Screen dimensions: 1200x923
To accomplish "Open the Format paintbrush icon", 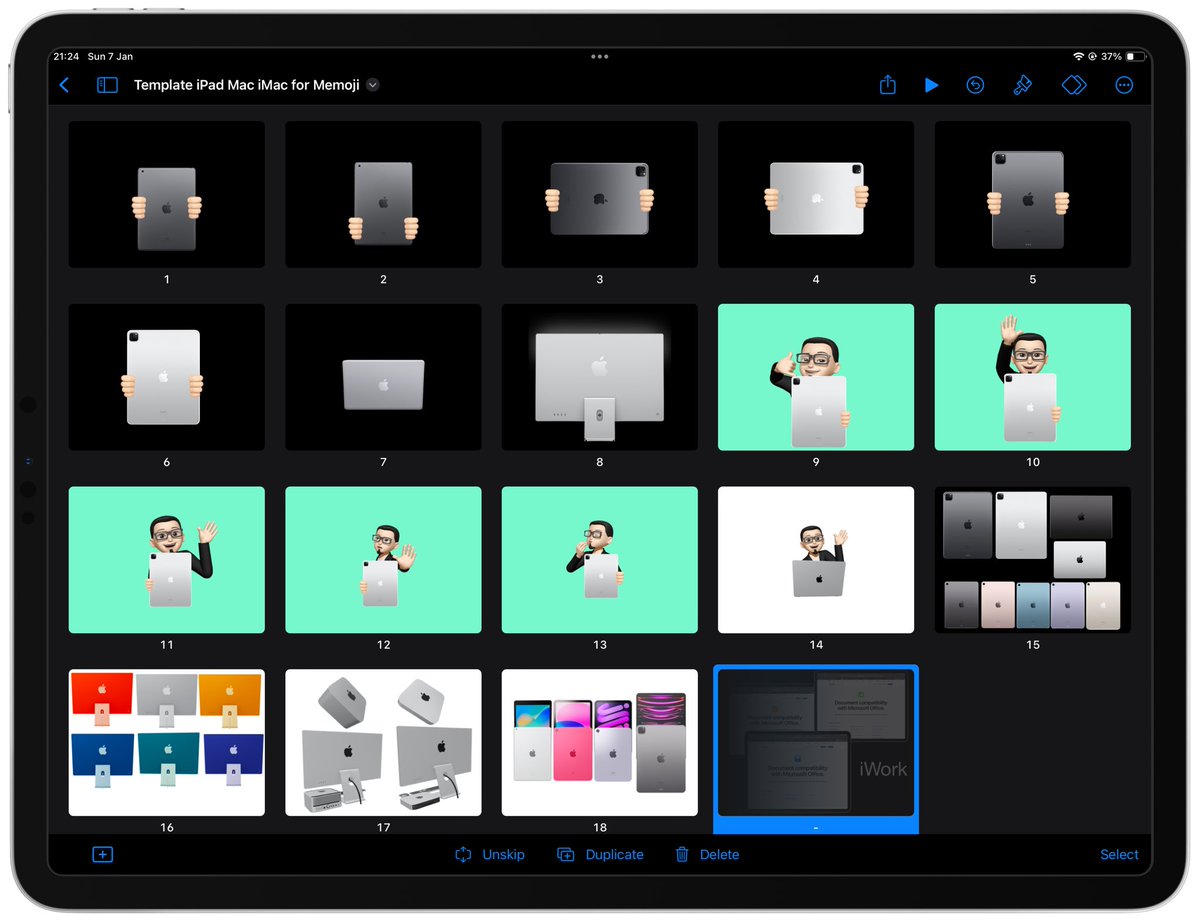I will 1022,86.
